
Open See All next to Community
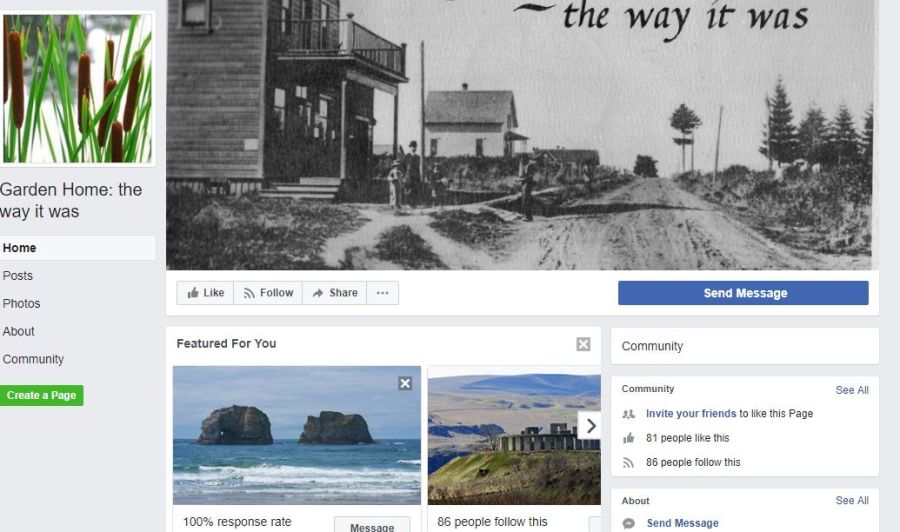coord(852,390)
